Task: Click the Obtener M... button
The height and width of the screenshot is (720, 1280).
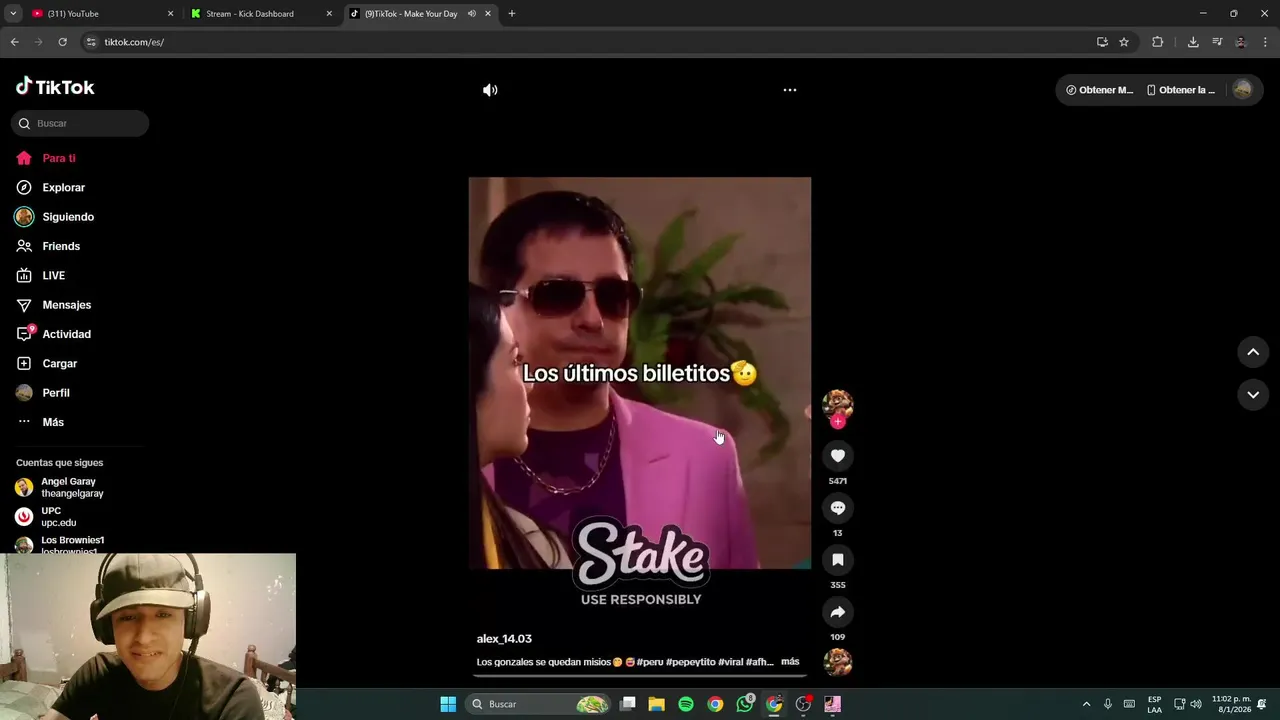Action: click(1100, 90)
